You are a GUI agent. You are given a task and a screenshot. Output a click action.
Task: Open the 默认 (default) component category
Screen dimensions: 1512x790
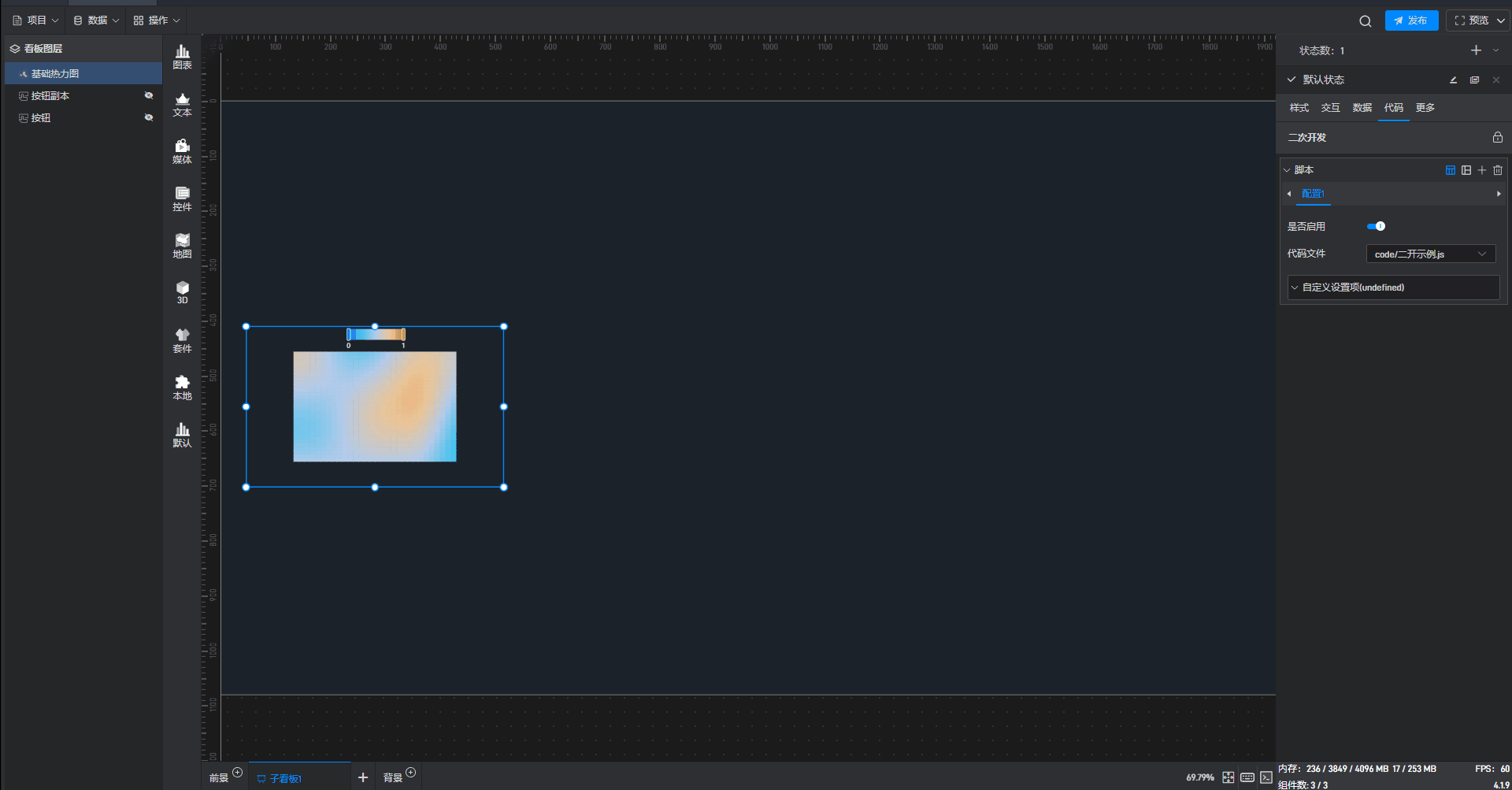click(182, 435)
